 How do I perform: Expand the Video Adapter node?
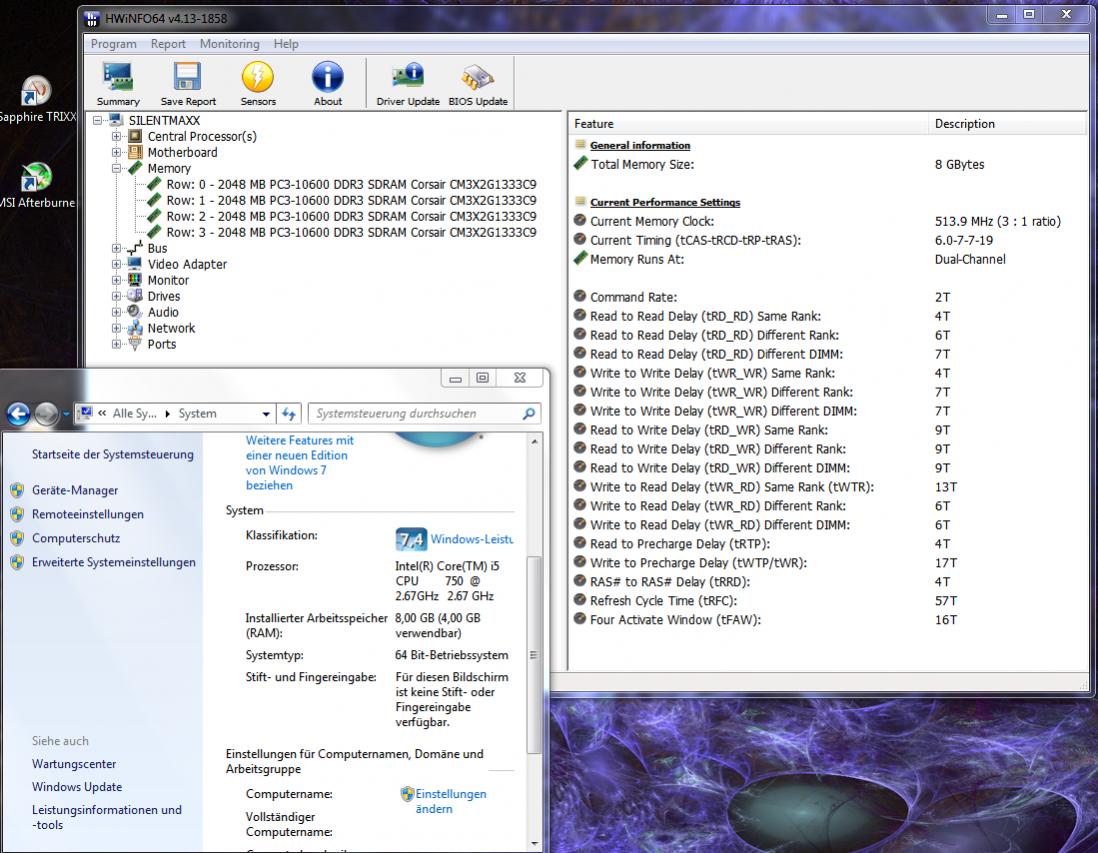(x=116, y=265)
